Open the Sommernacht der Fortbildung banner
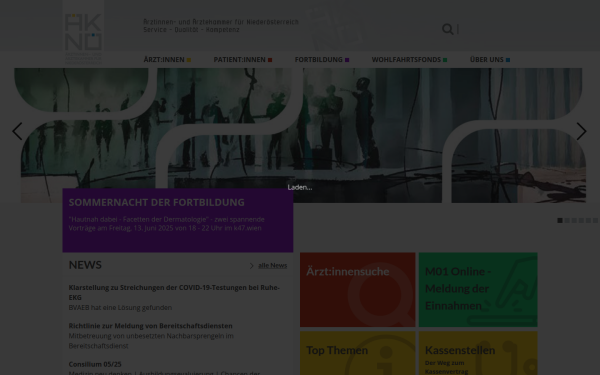The height and width of the screenshot is (375, 600). [x=178, y=220]
